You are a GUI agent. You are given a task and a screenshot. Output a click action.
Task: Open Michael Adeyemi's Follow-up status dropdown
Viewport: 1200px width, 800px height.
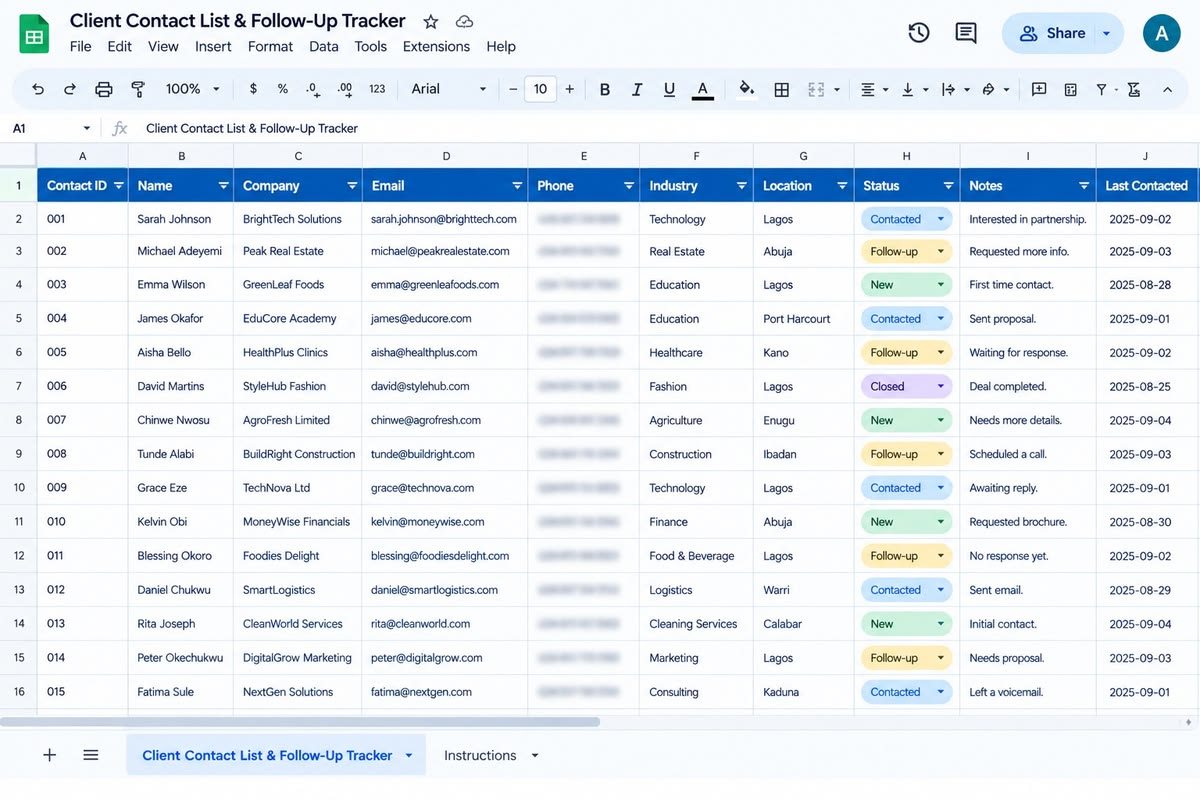[940, 251]
